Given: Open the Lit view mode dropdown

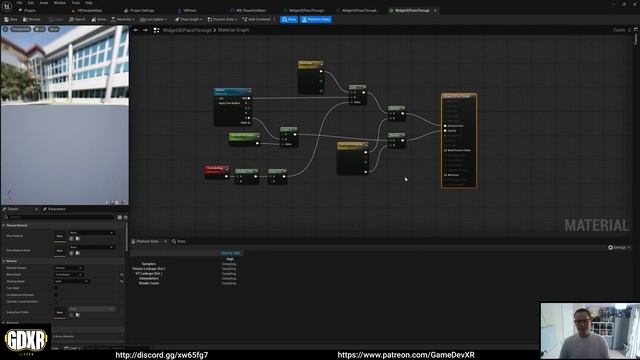Looking at the screenshot, I should (x=40, y=29).
